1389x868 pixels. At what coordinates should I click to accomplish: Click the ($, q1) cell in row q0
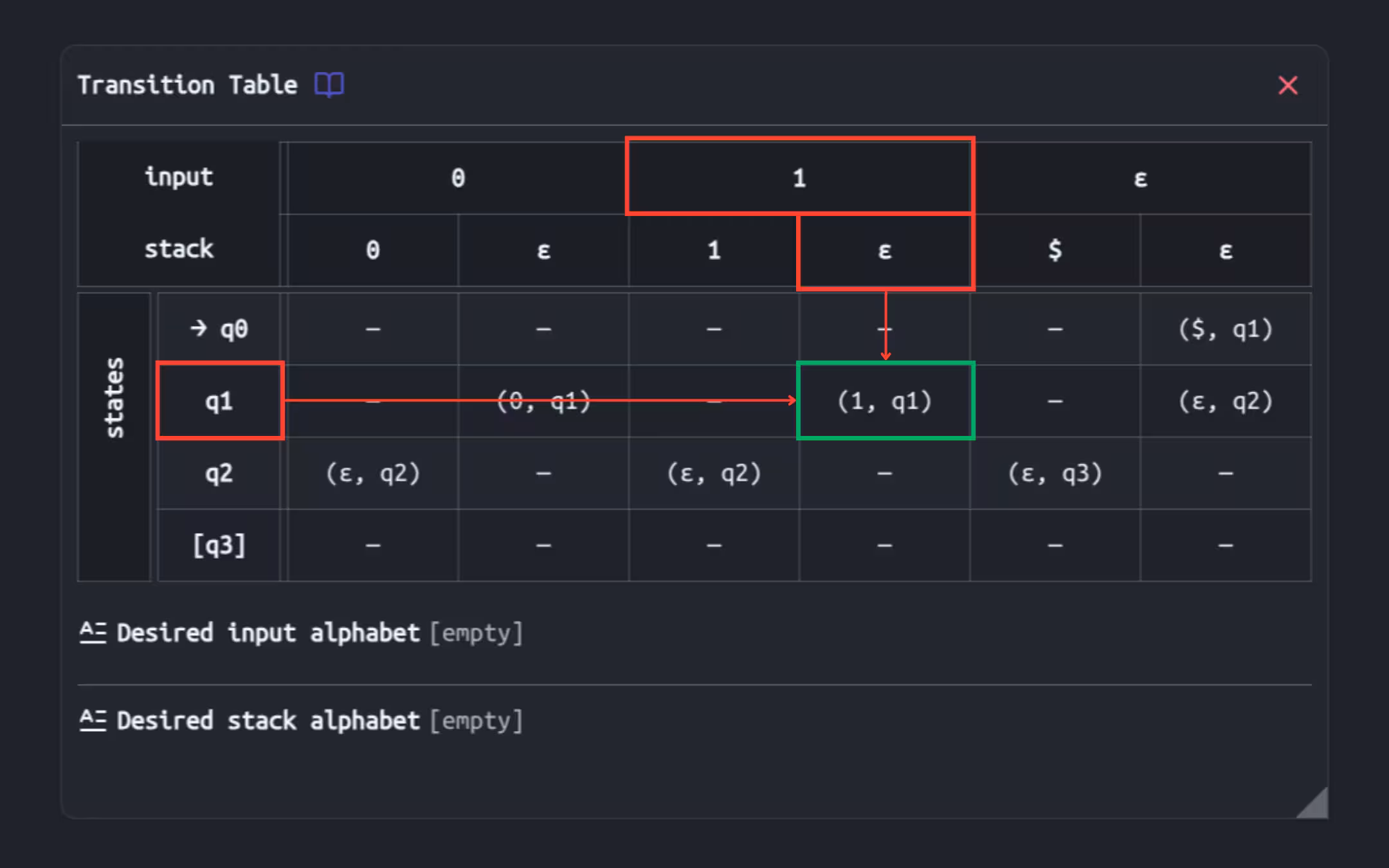pyautogui.click(x=1226, y=329)
